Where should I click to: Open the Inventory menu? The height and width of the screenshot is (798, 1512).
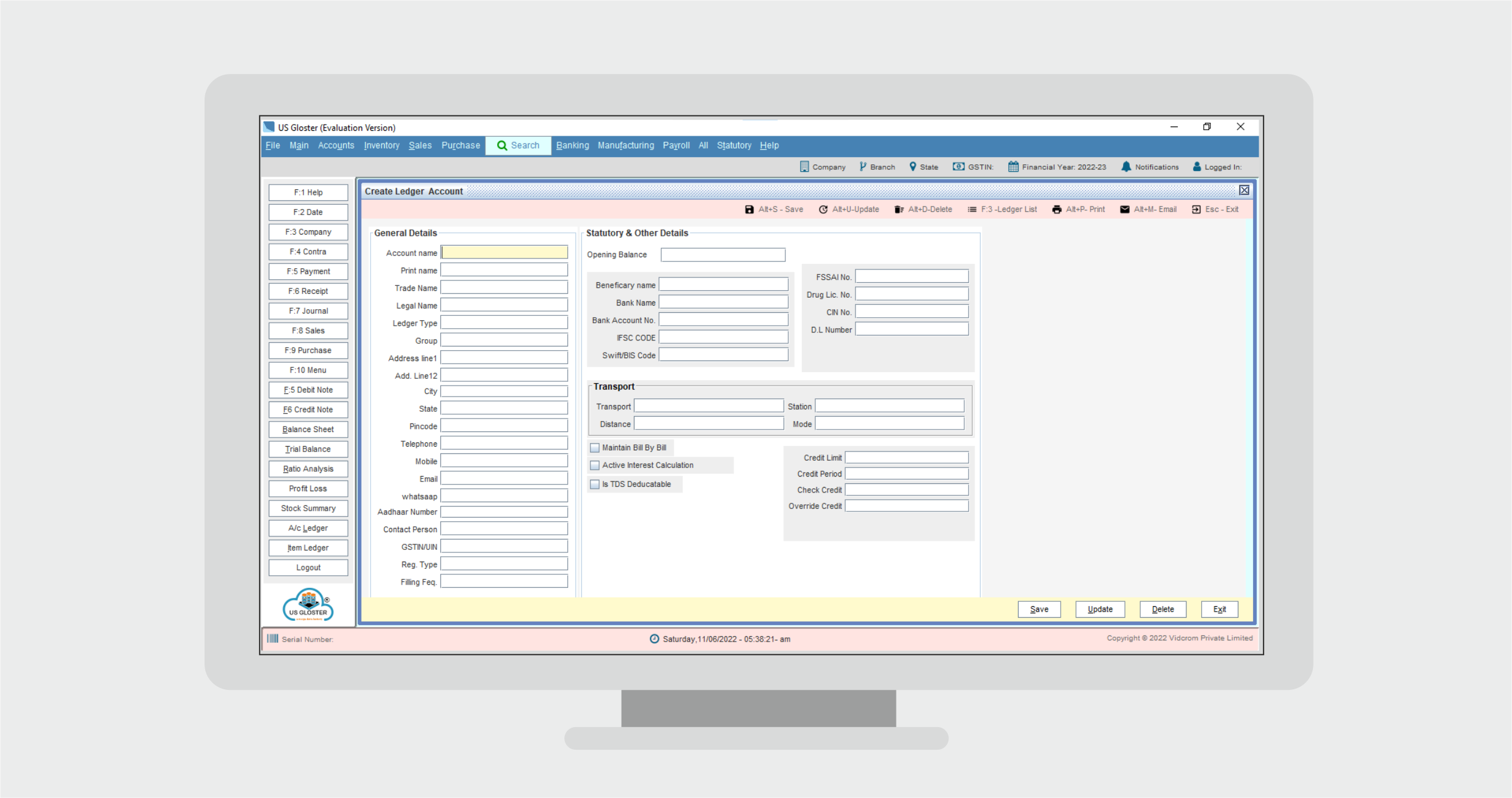tap(381, 145)
